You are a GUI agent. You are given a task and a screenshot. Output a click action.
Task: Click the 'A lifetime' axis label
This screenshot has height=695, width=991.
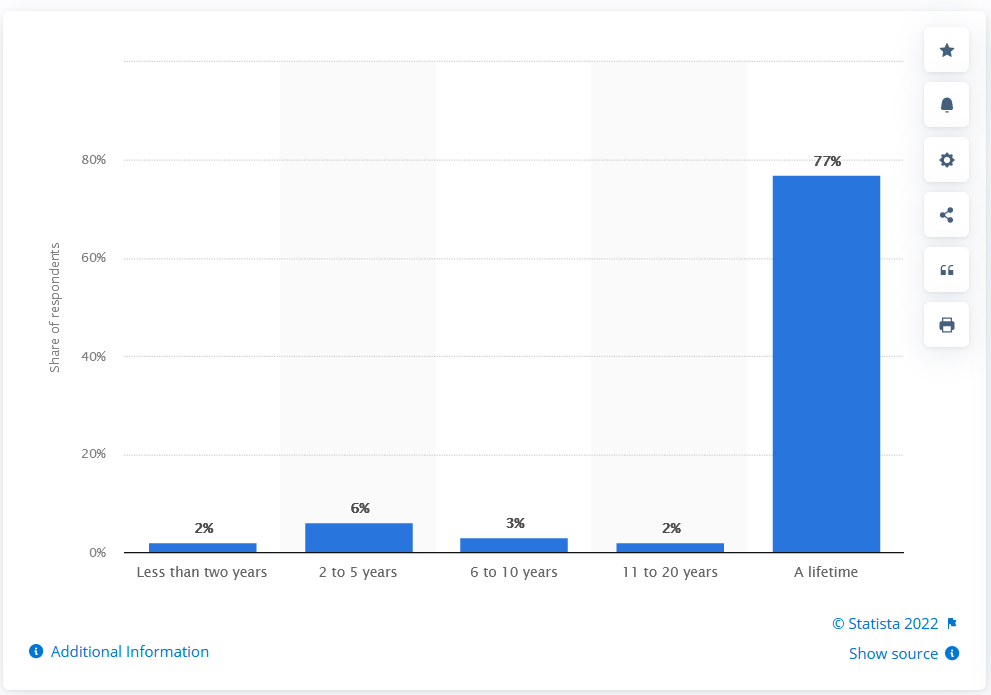(x=826, y=572)
